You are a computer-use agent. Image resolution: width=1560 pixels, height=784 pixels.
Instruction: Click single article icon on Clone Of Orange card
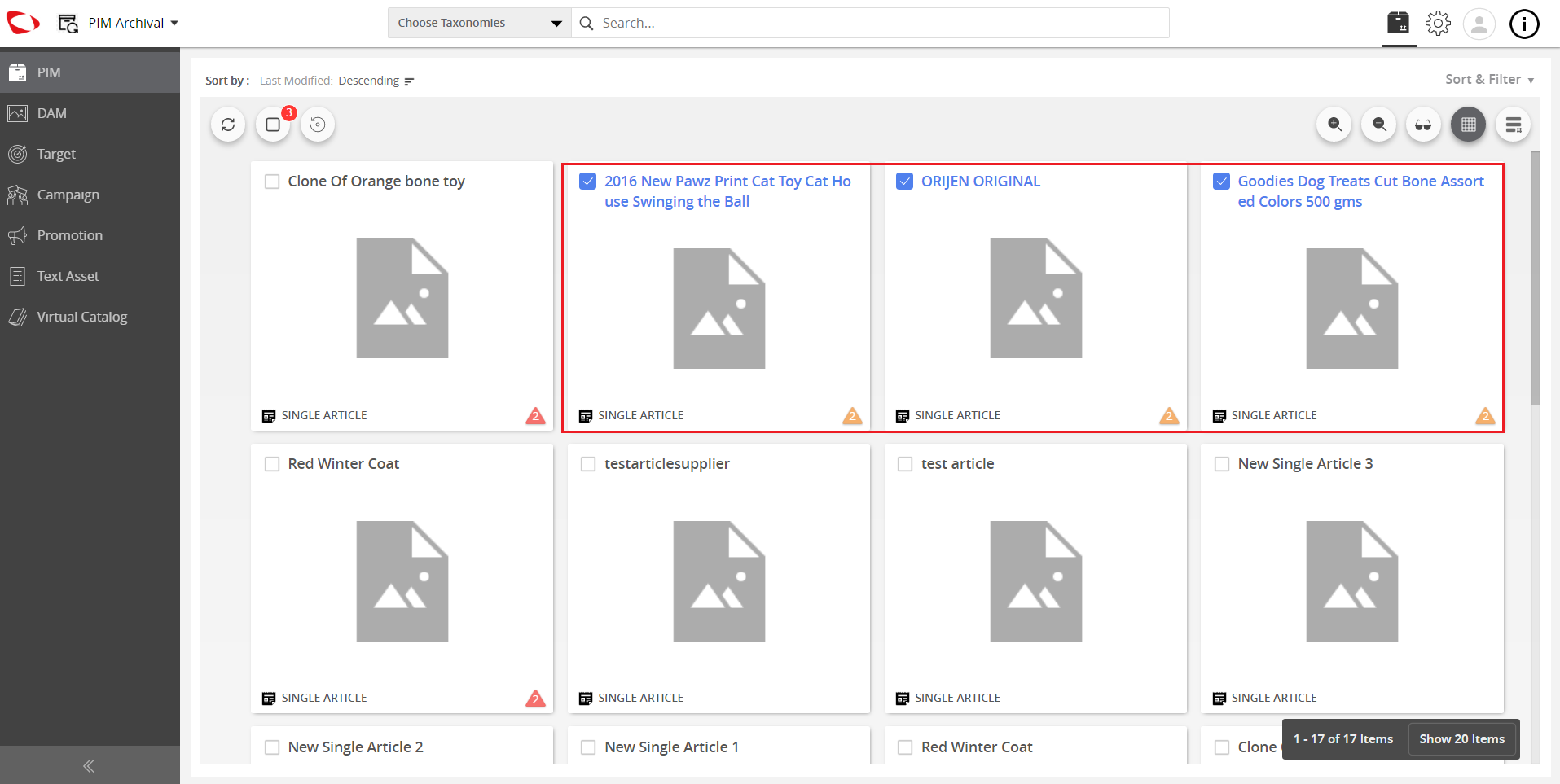click(269, 416)
